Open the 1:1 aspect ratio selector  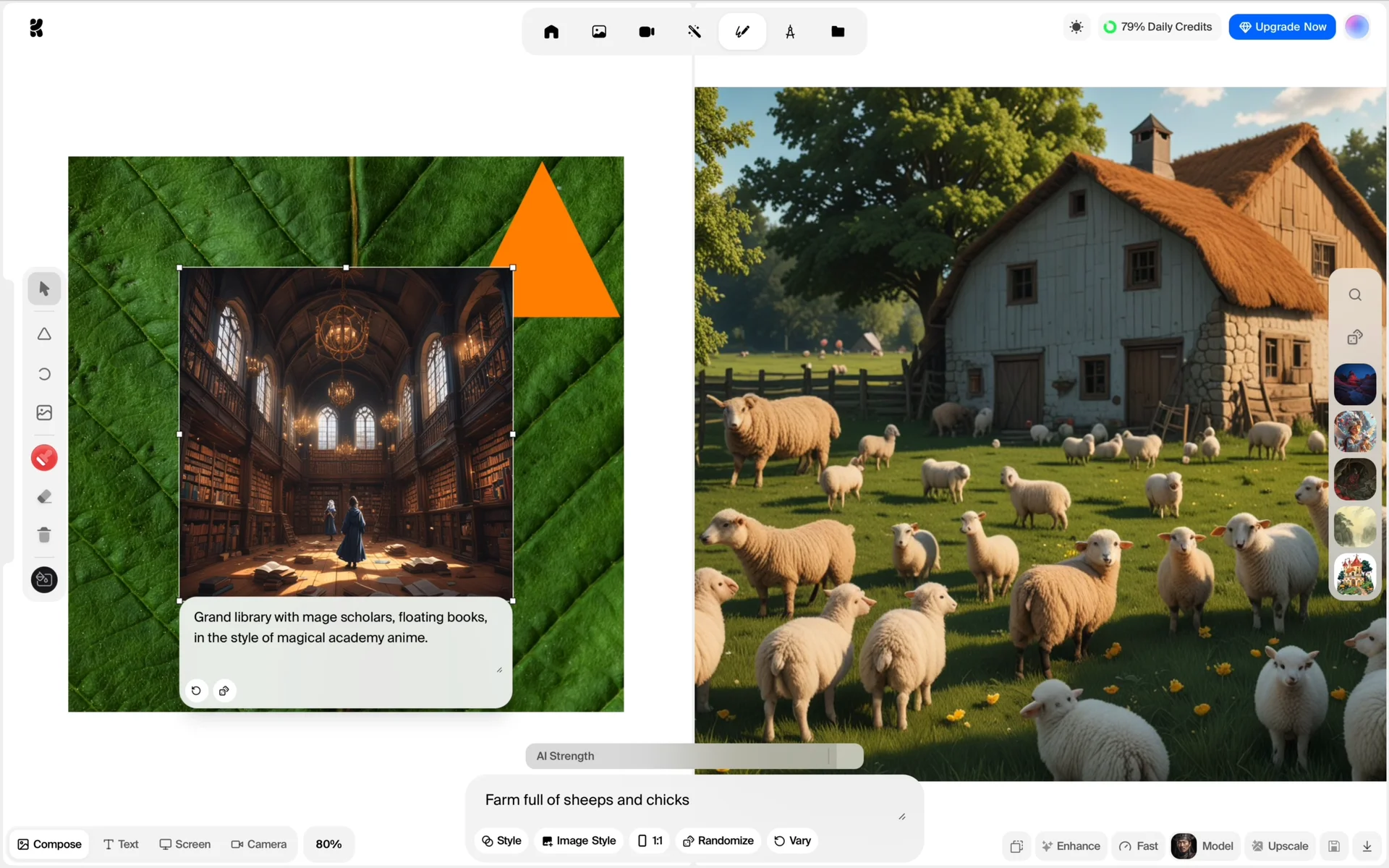[650, 841]
